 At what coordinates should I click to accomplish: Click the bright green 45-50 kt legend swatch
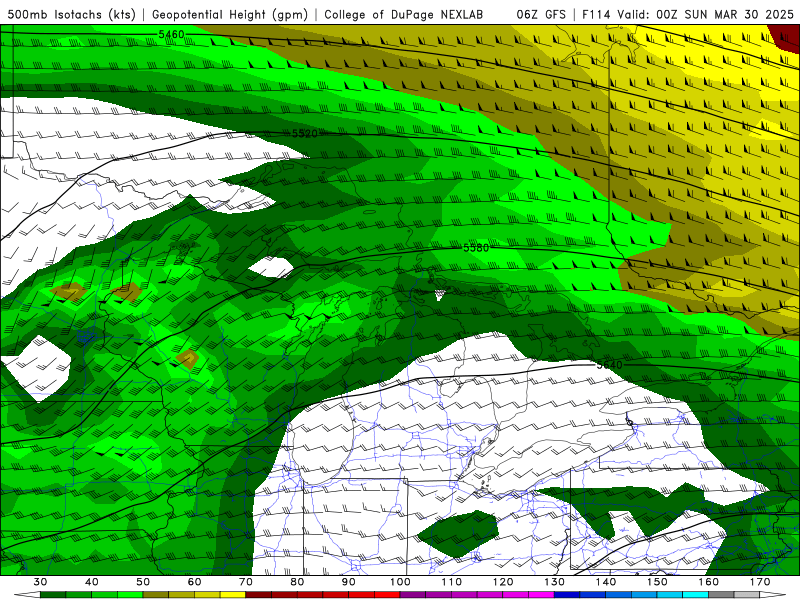[x=130, y=595]
